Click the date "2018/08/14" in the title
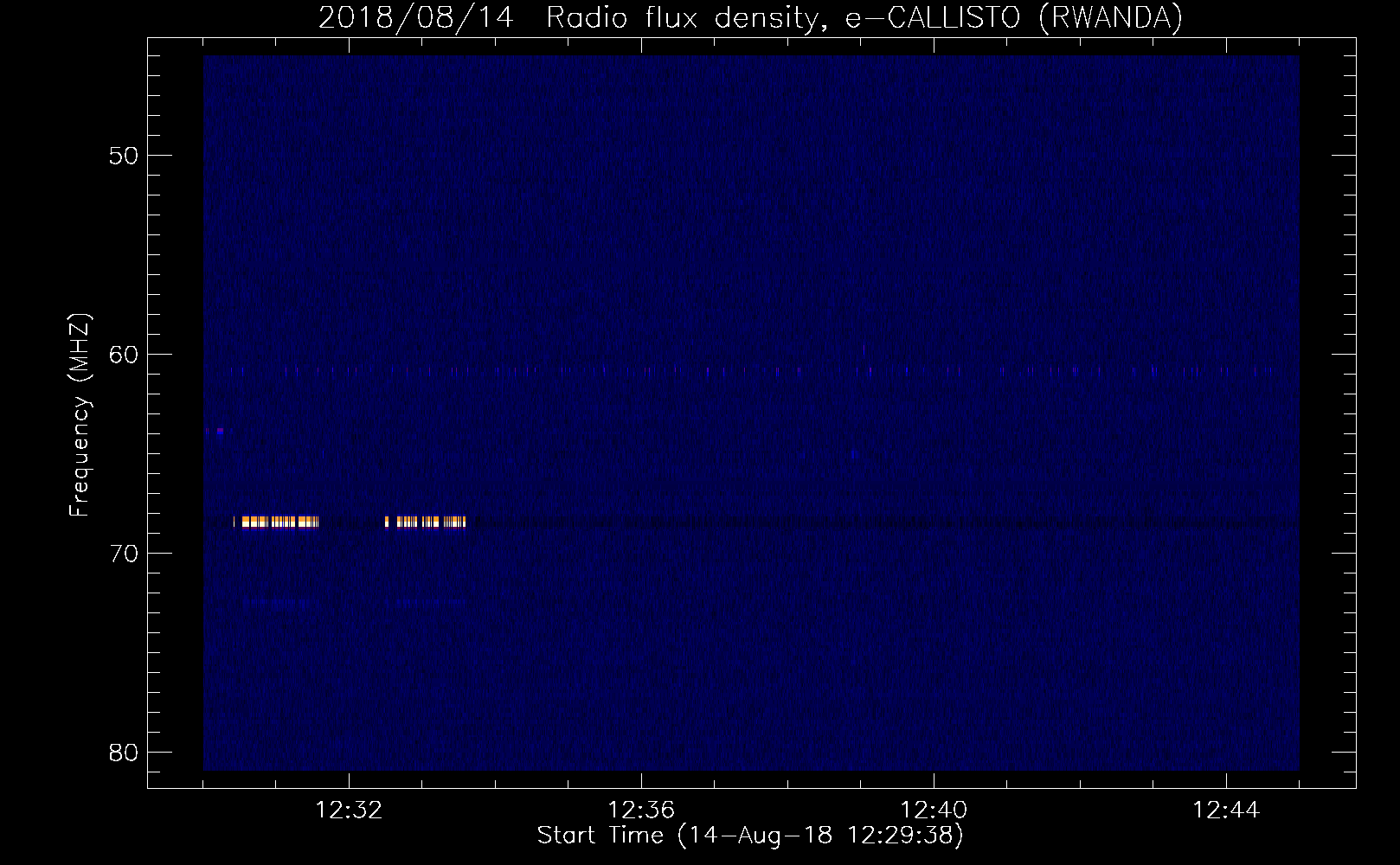Image resolution: width=1400 pixels, height=865 pixels. coord(416,17)
